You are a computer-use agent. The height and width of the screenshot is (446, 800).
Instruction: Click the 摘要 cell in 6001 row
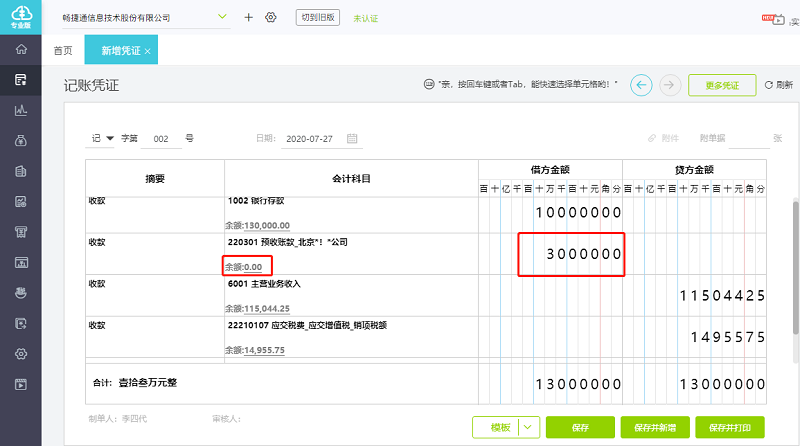[155, 296]
